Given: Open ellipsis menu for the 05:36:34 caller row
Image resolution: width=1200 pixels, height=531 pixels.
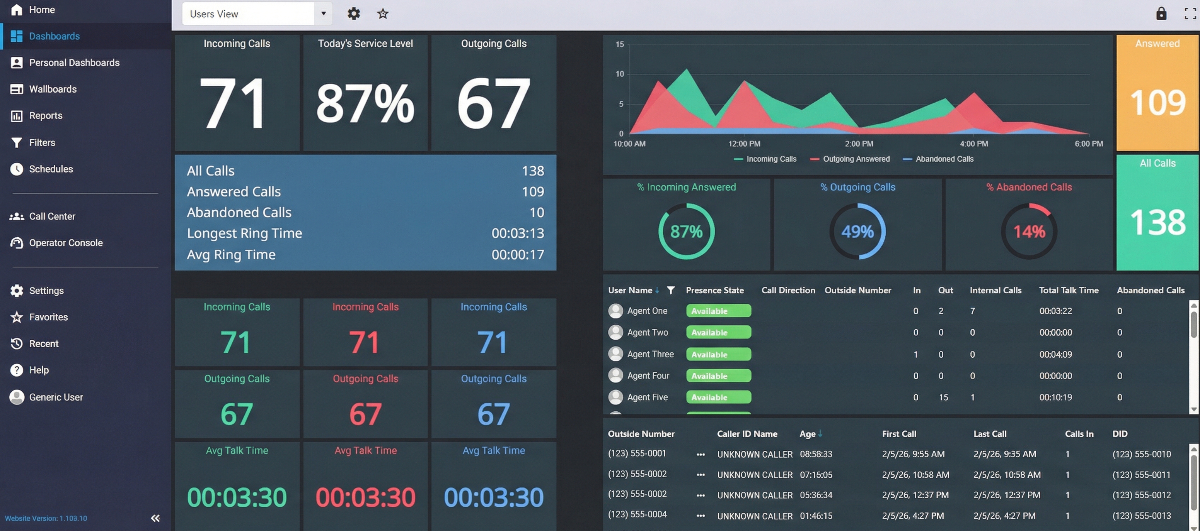Looking at the screenshot, I should (701, 495).
